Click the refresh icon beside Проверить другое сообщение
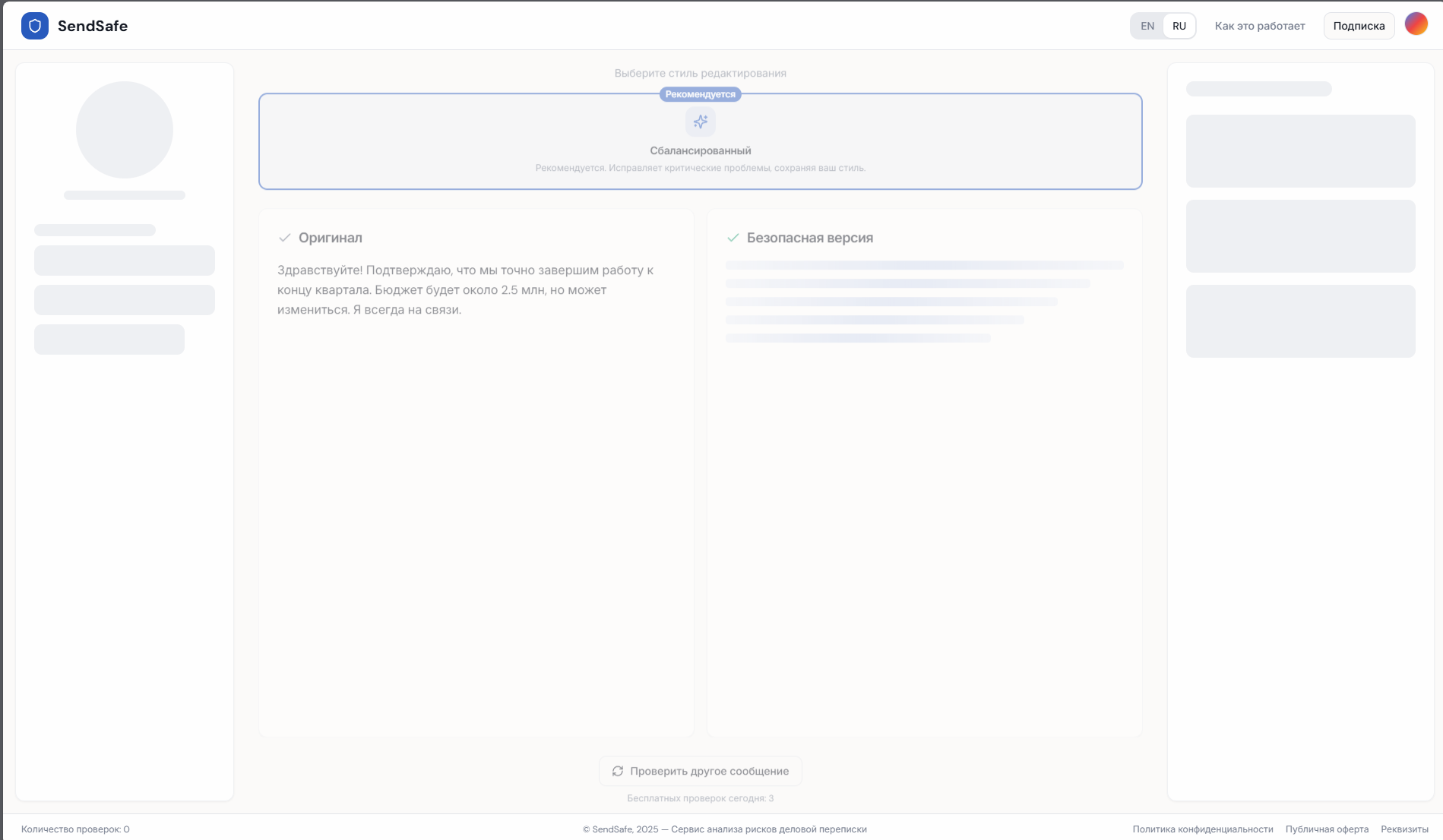 [618, 771]
